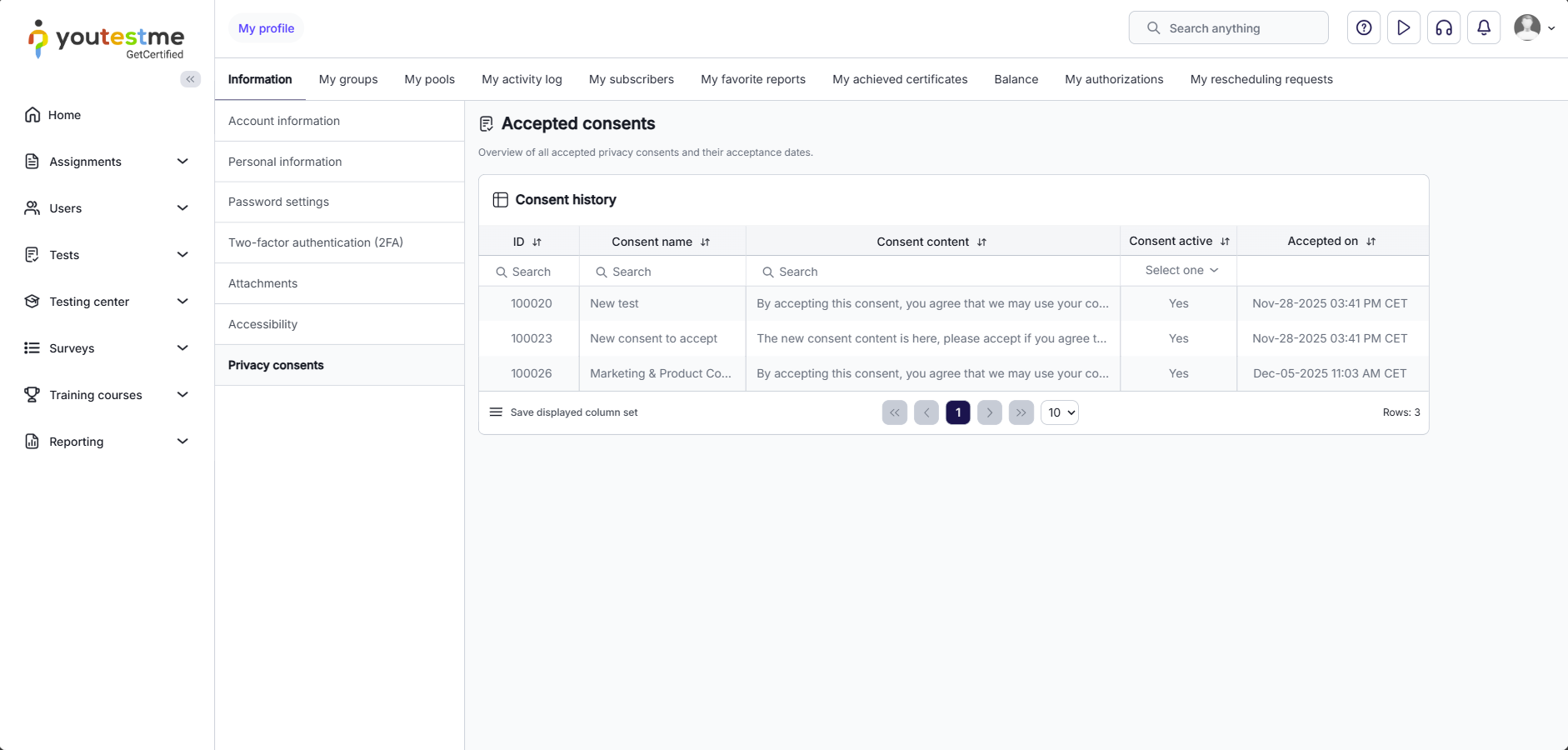The height and width of the screenshot is (750, 1568).
Task: Open the rows-per-page dropdown showing 10
Action: (x=1060, y=412)
